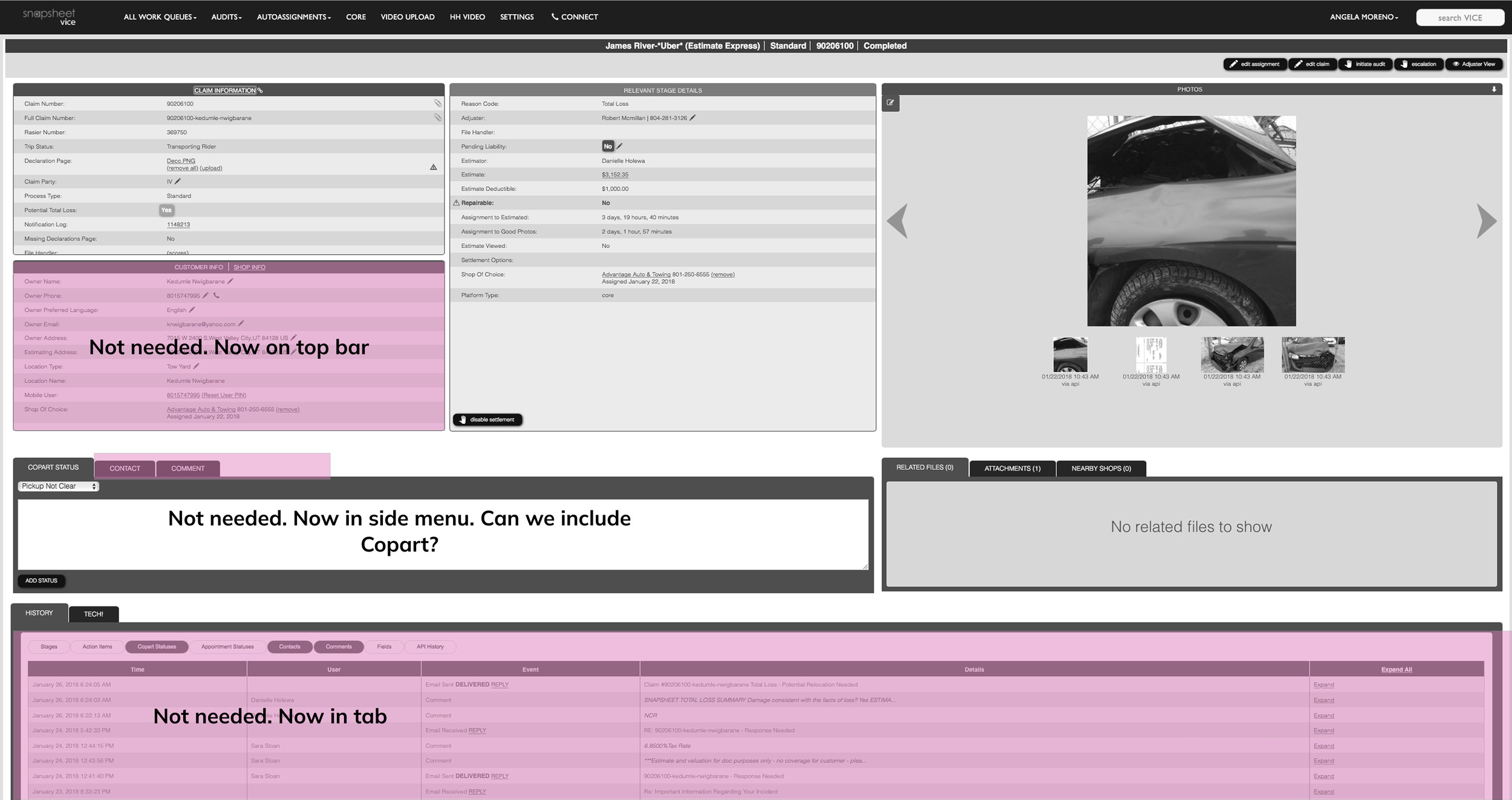Click phone icon next to Owner Phone

tap(217, 296)
